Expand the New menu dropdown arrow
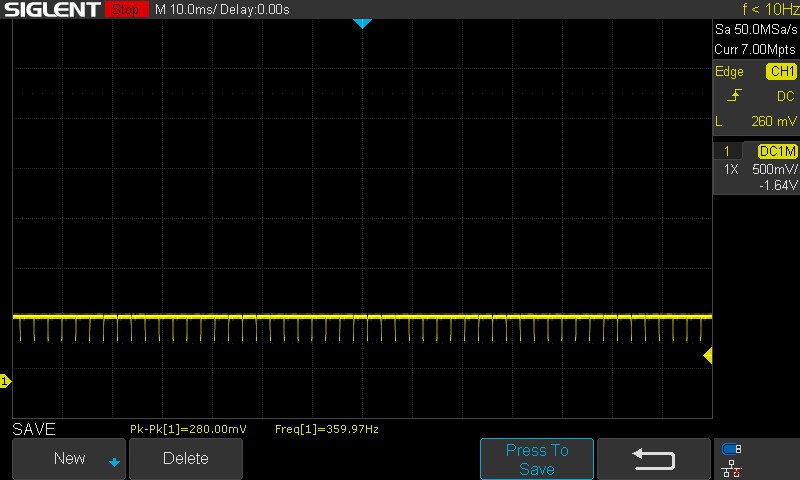800x480 pixels. (114, 461)
